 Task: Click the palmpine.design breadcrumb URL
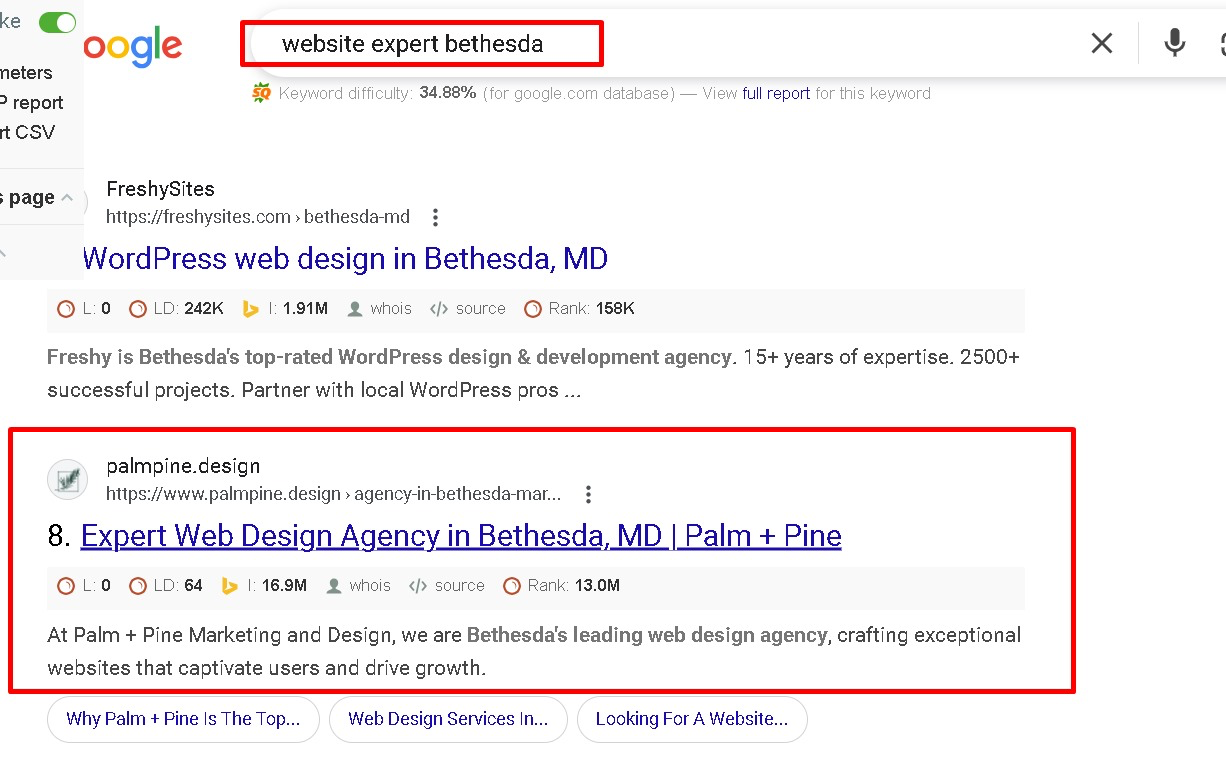point(334,494)
